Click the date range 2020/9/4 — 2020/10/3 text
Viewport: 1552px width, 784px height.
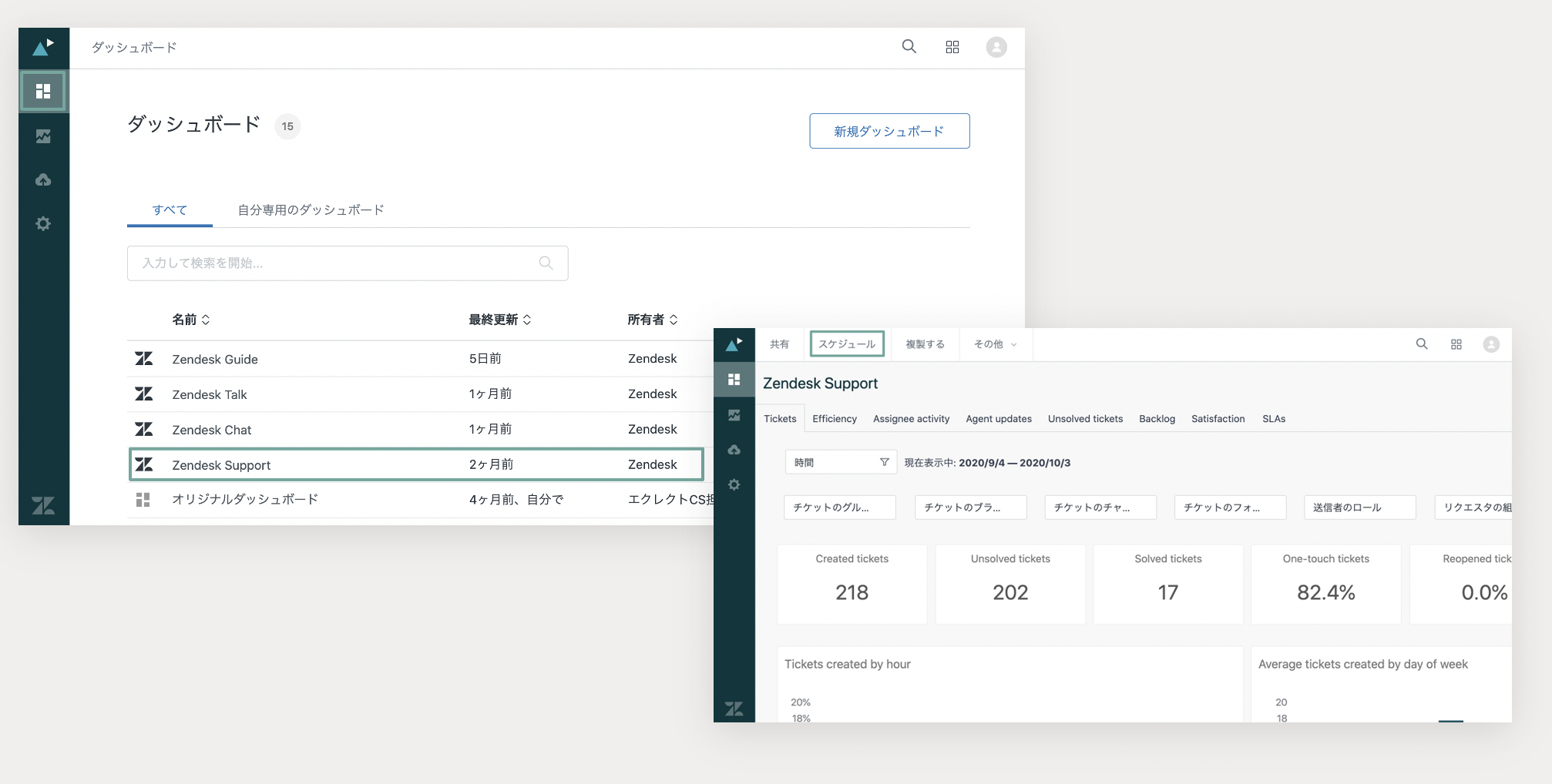click(1014, 463)
